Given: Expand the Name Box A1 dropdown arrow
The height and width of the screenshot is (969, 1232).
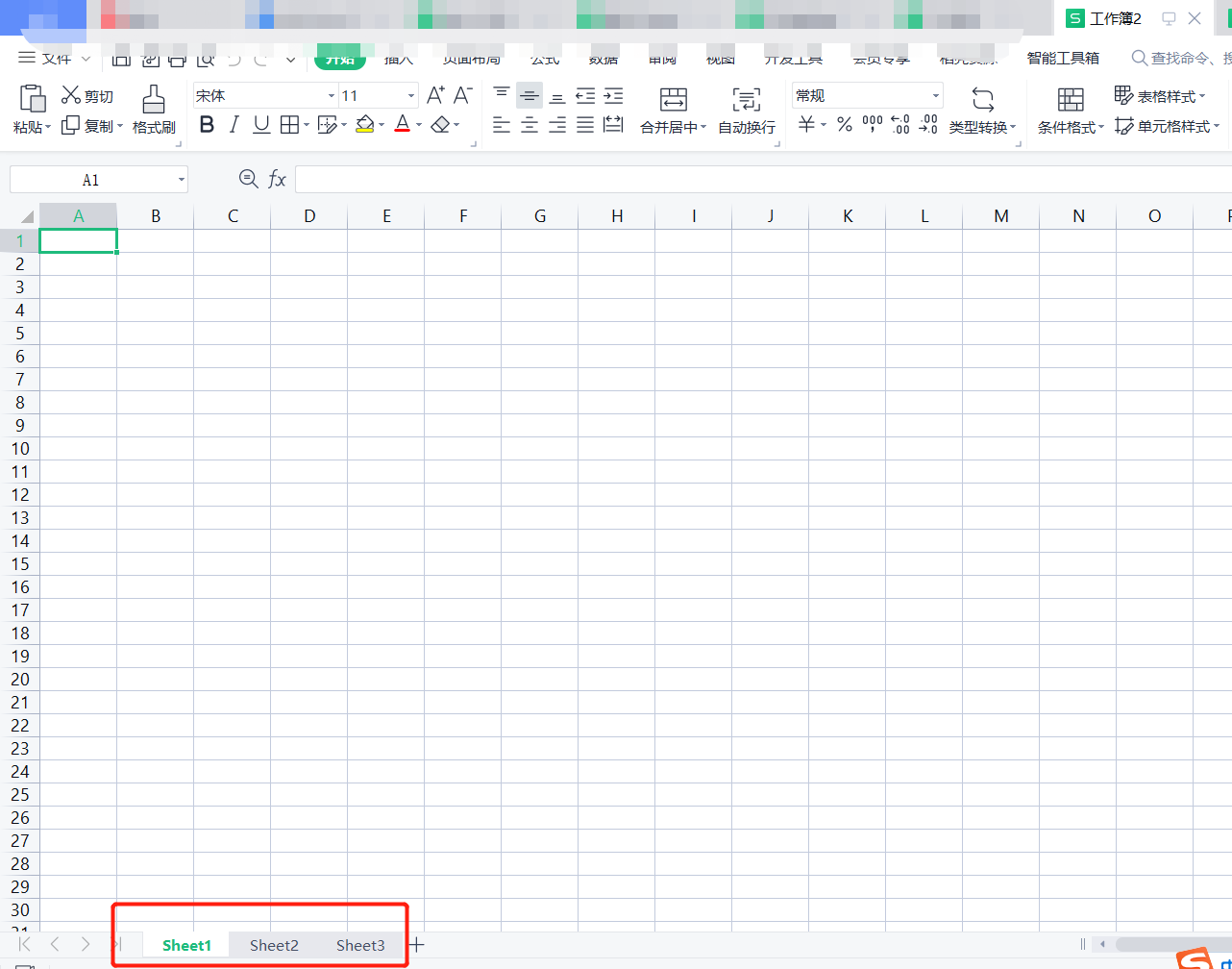Looking at the screenshot, I should [x=181, y=180].
